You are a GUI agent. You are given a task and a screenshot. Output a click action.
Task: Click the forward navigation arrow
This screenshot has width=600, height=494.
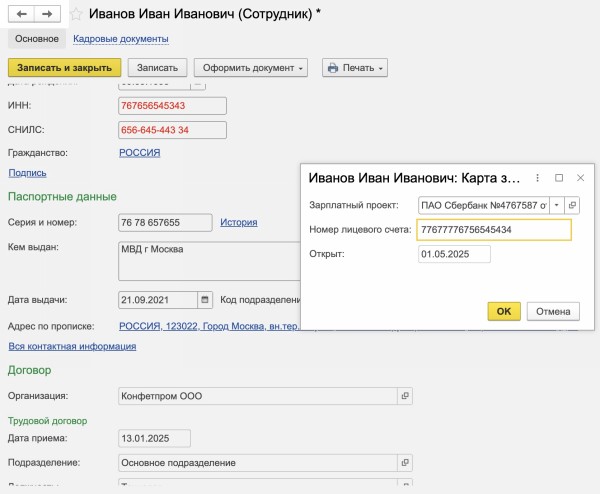pyautogui.click(x=45, y=14)
